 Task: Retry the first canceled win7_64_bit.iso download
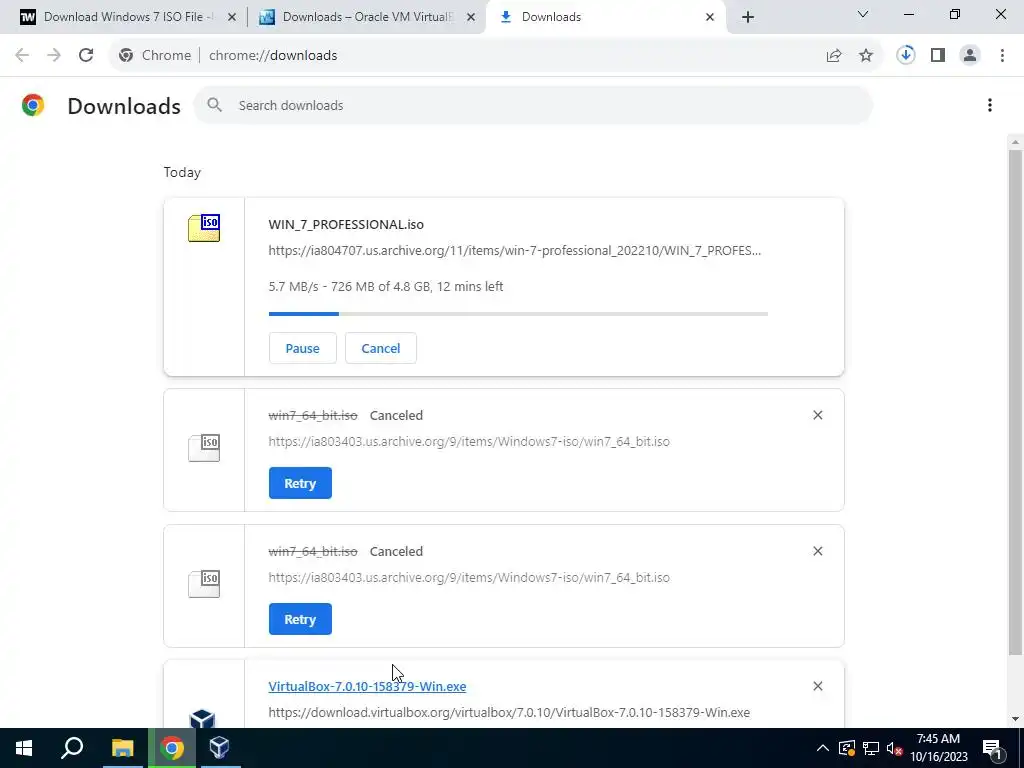300,483
